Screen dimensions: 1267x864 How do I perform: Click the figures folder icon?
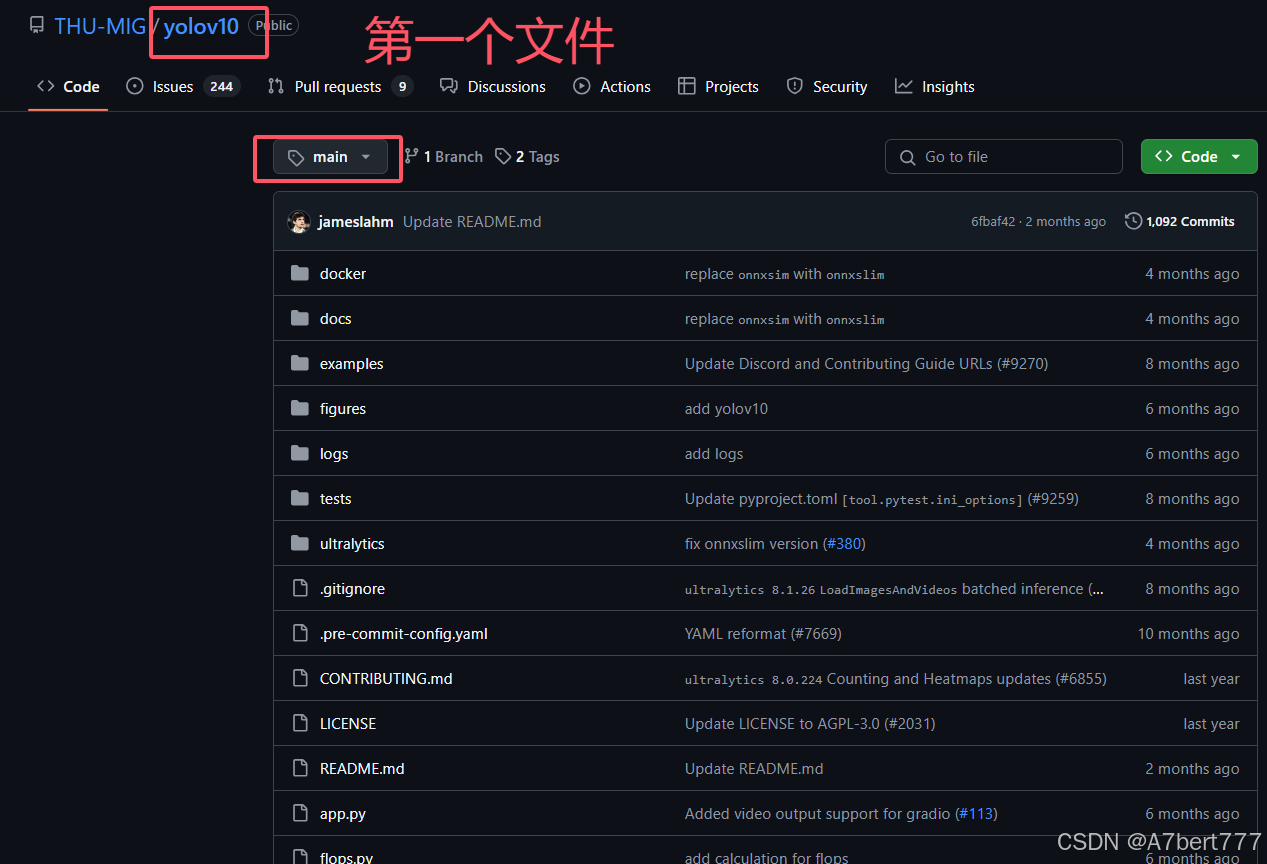click(x=299, y=408)
